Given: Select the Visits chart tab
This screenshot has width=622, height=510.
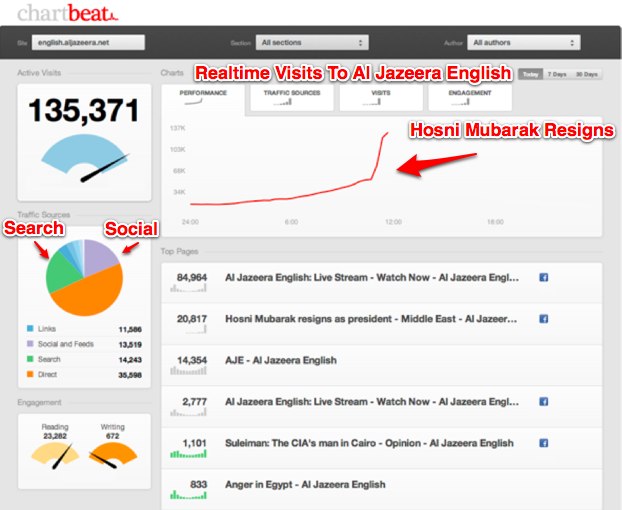Looking at the screenshot, I should coord(380,96).
